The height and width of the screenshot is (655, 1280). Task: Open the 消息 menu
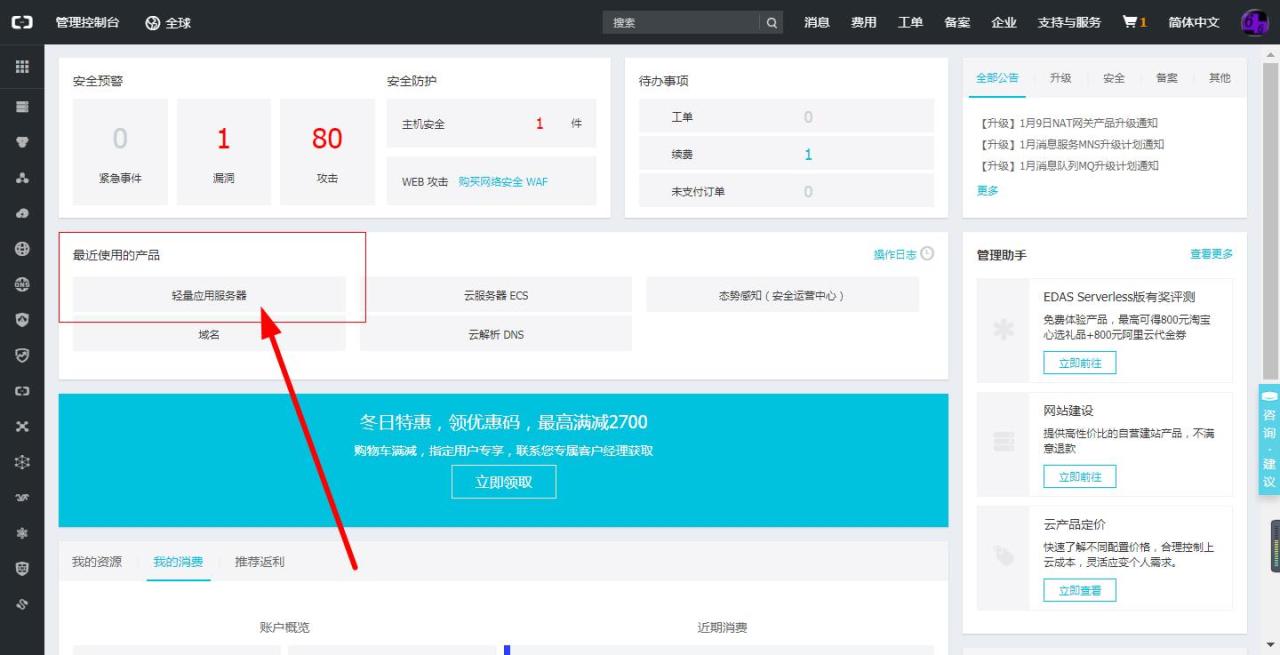pos(817,22)
